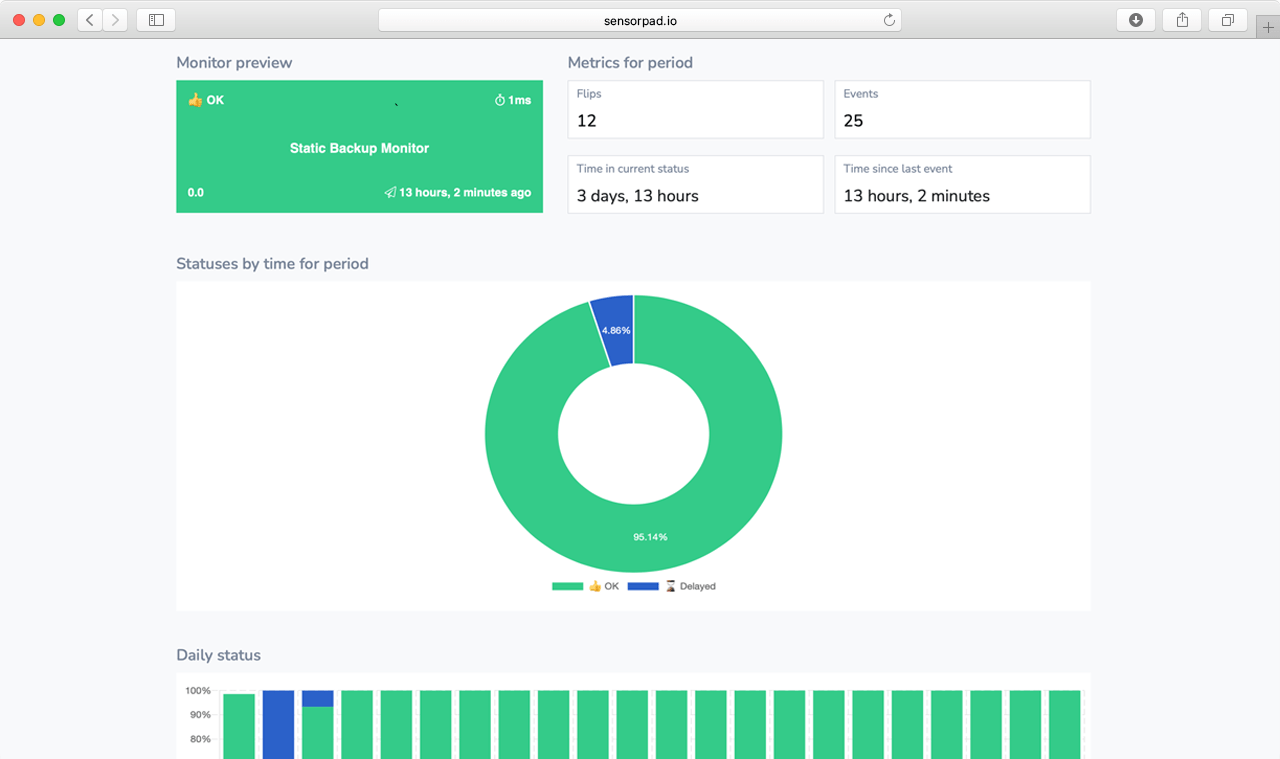Image resolution: width=1280 pixels, height=759 pixels.
Task: Click the 13 hours, 2 minutes ago text
Action: [x=465, y=192]
